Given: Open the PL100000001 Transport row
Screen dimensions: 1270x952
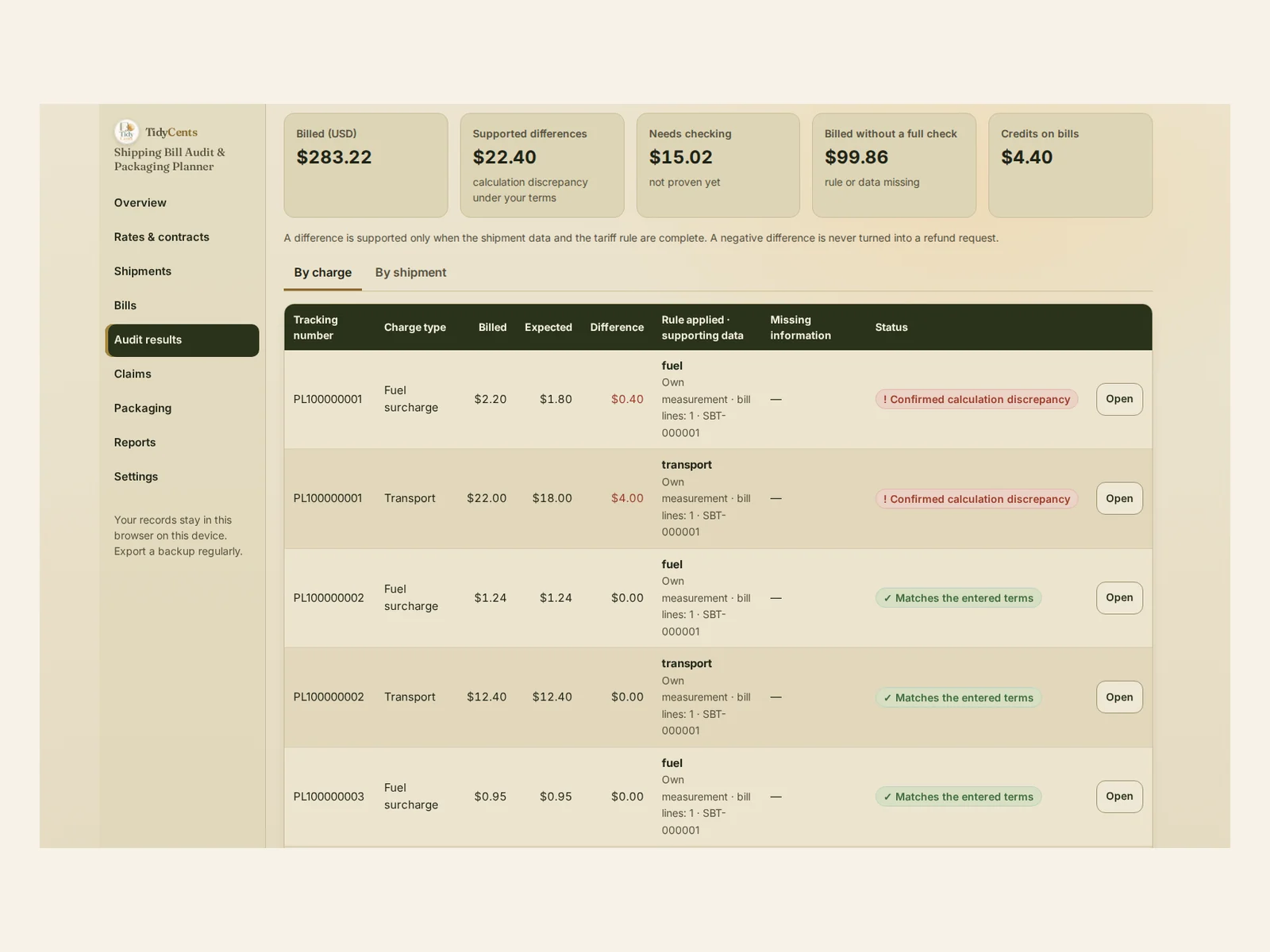Looking at the screenshot, I should pyautogui.click(x=1119, y=498).
